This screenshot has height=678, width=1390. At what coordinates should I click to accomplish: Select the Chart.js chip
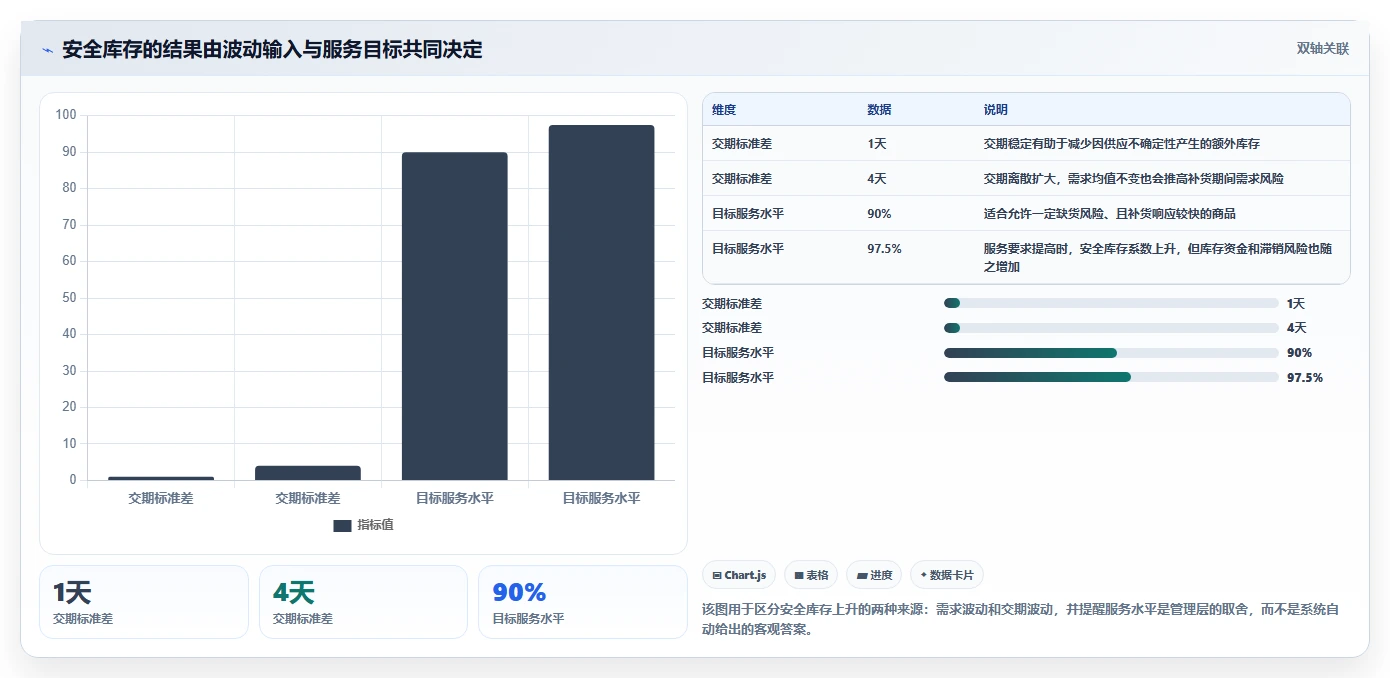[x=740, y=575]
